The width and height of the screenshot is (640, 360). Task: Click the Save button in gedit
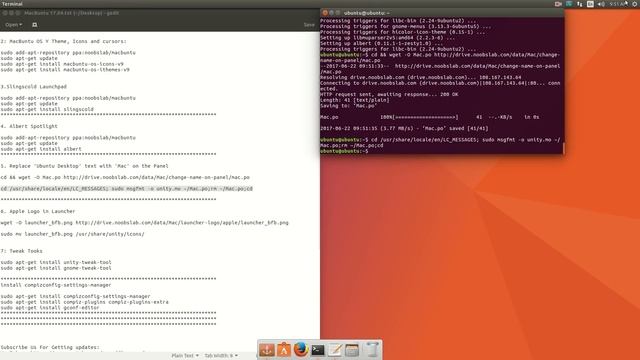coord(309,25)
